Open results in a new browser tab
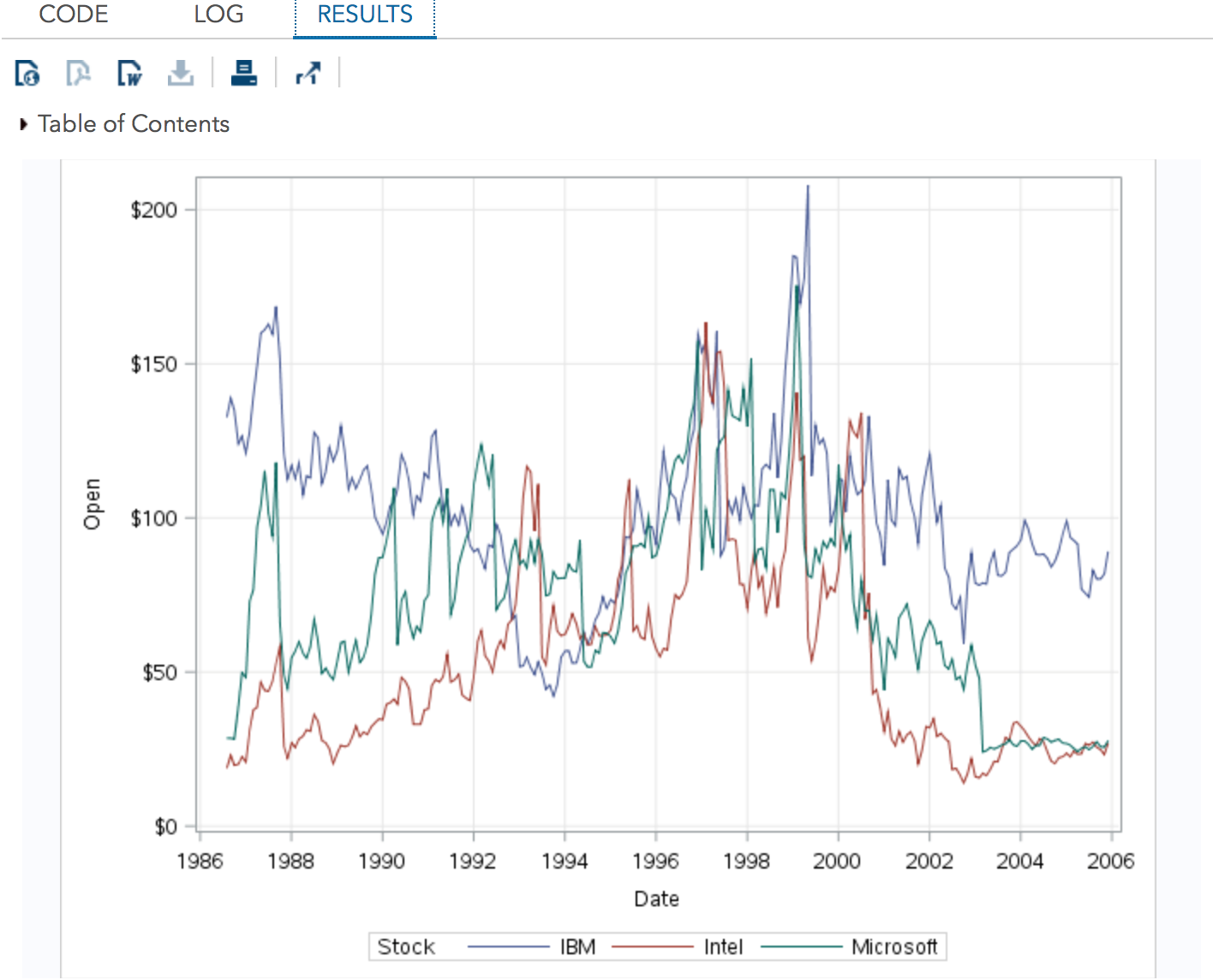This screenshot has height=980, width=1213. click(308, 73)
